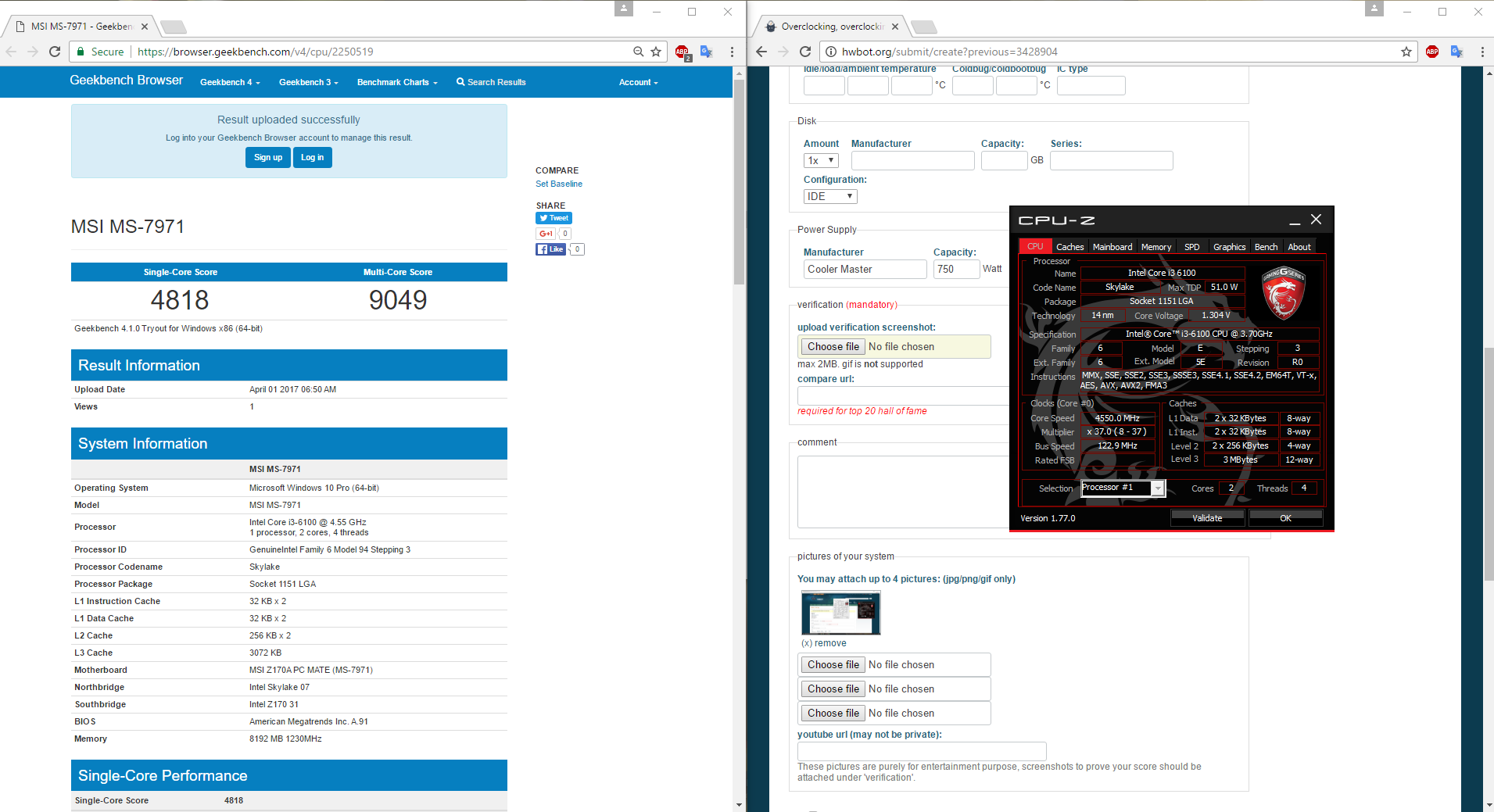Click power supply Manufacturer field Cooler Master
1494x812 pixels.
(865, 269)
